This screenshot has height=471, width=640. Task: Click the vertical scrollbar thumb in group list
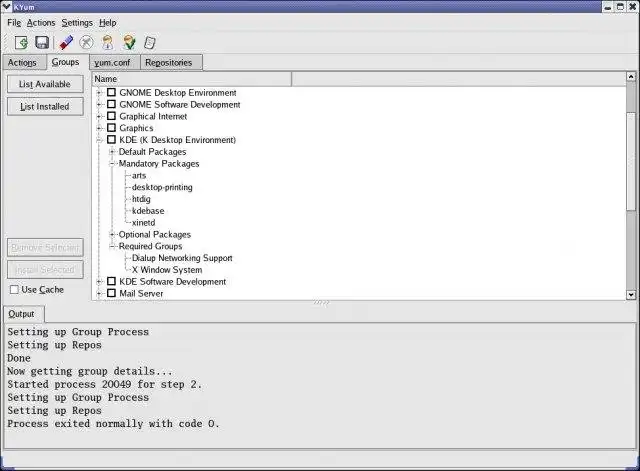[x=631, y=161]
